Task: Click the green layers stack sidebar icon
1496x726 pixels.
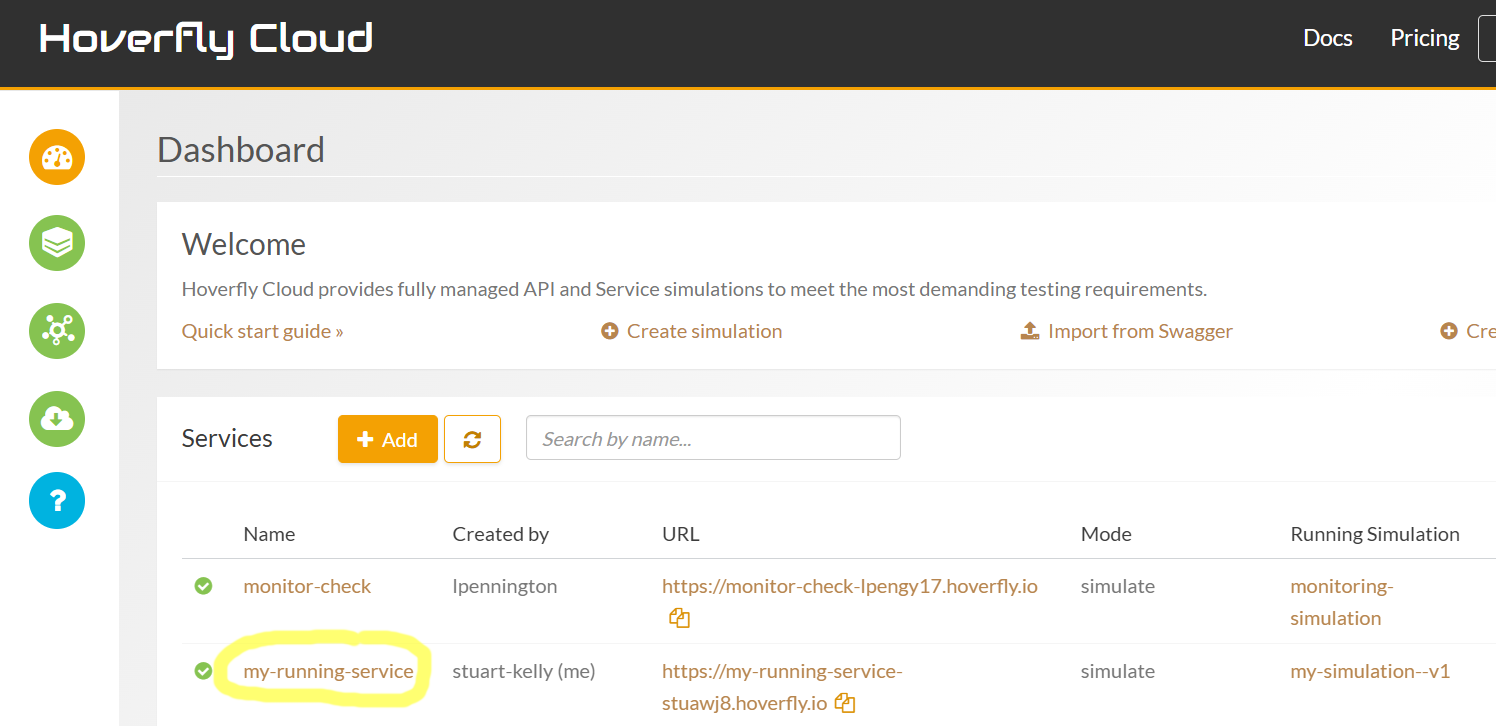Action: click(57, 243)
